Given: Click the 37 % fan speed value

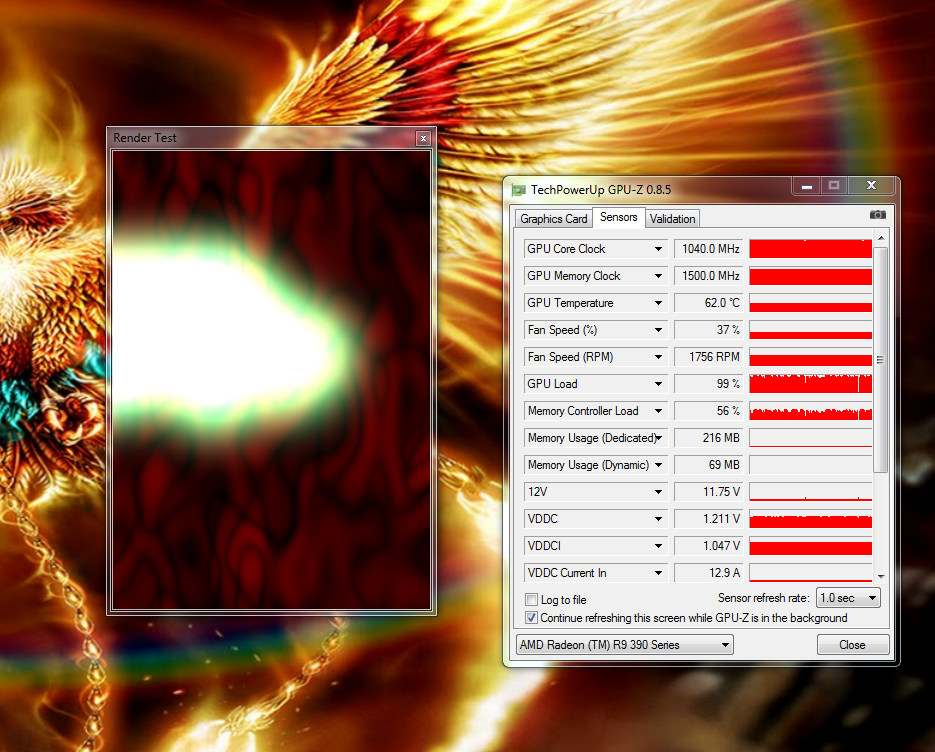Looking at the screenshot, I should [x=709, y=330].
